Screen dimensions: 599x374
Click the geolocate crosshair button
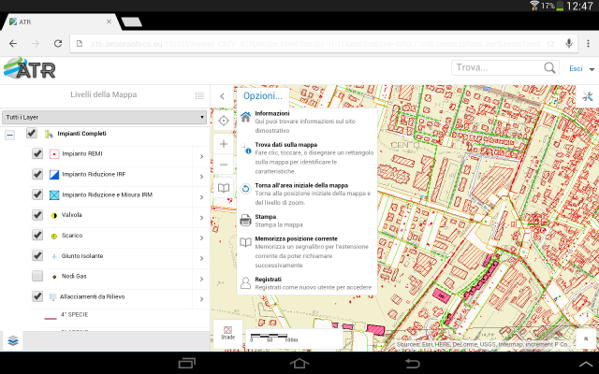(x=223, y=121)
